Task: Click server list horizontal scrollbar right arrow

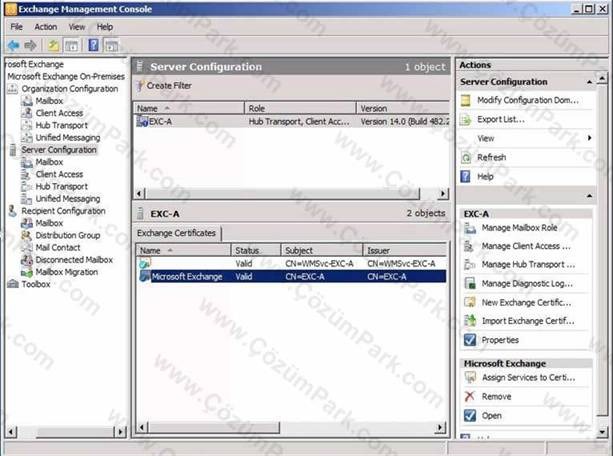Action: coord(443,193)
